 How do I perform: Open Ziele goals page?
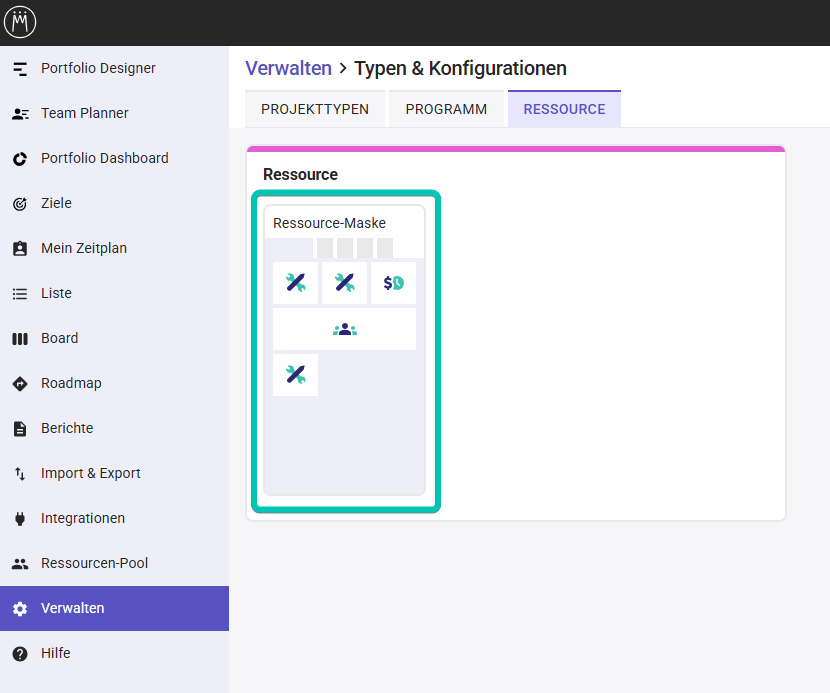coord(114,203)
